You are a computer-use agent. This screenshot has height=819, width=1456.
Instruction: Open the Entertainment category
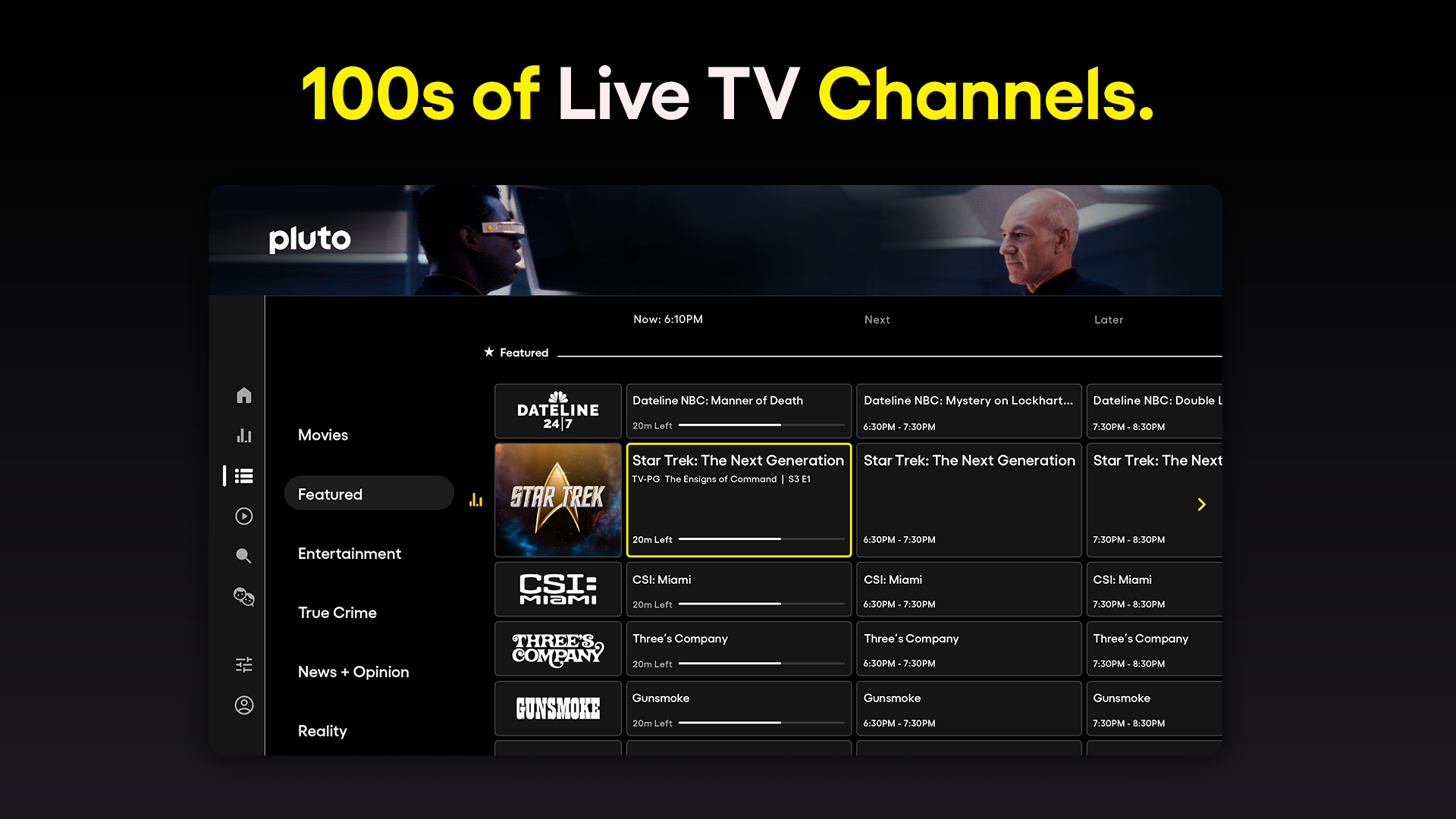click(350, 554)
